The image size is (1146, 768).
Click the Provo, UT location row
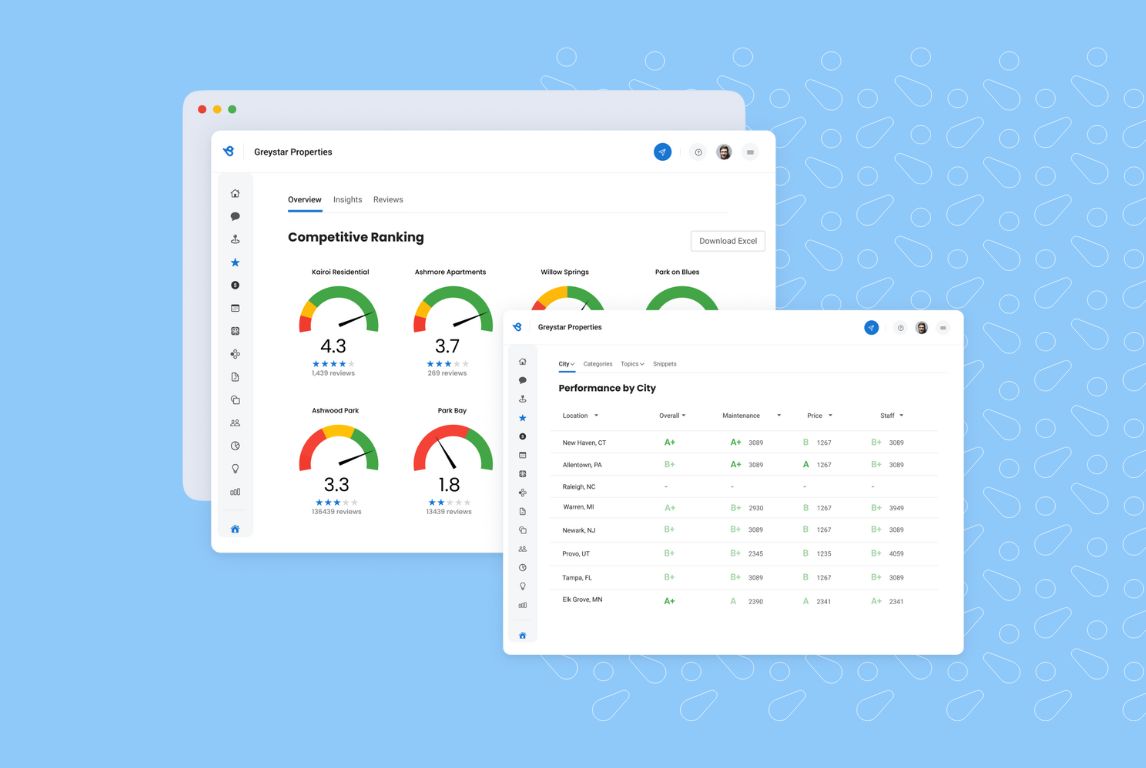(745, 554)
